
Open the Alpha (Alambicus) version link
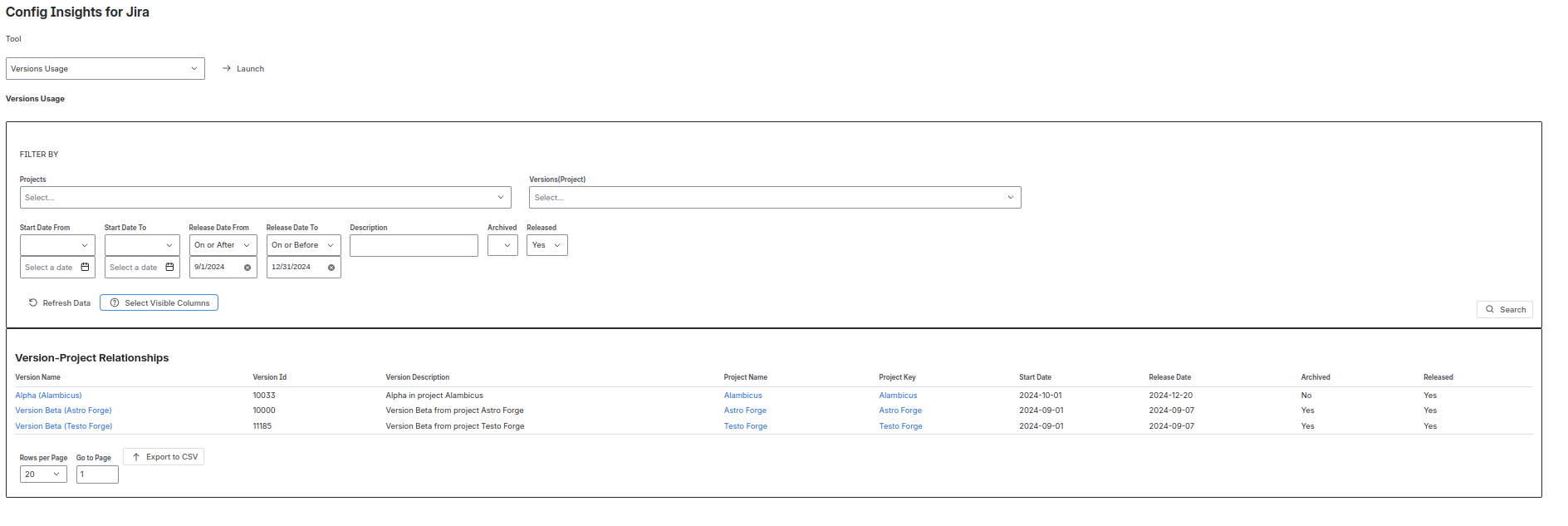[x=48, y=396]
